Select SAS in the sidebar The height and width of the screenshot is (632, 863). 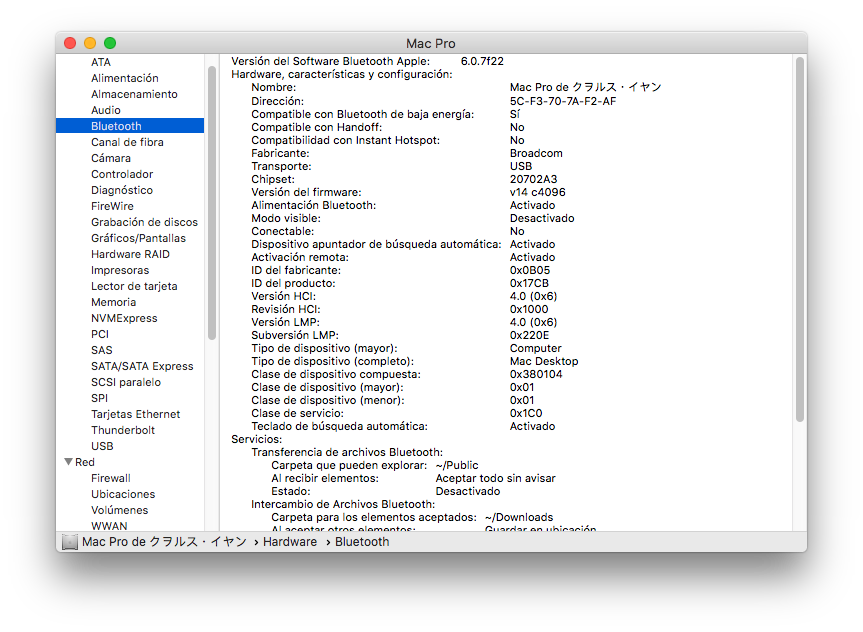point(101,350)
